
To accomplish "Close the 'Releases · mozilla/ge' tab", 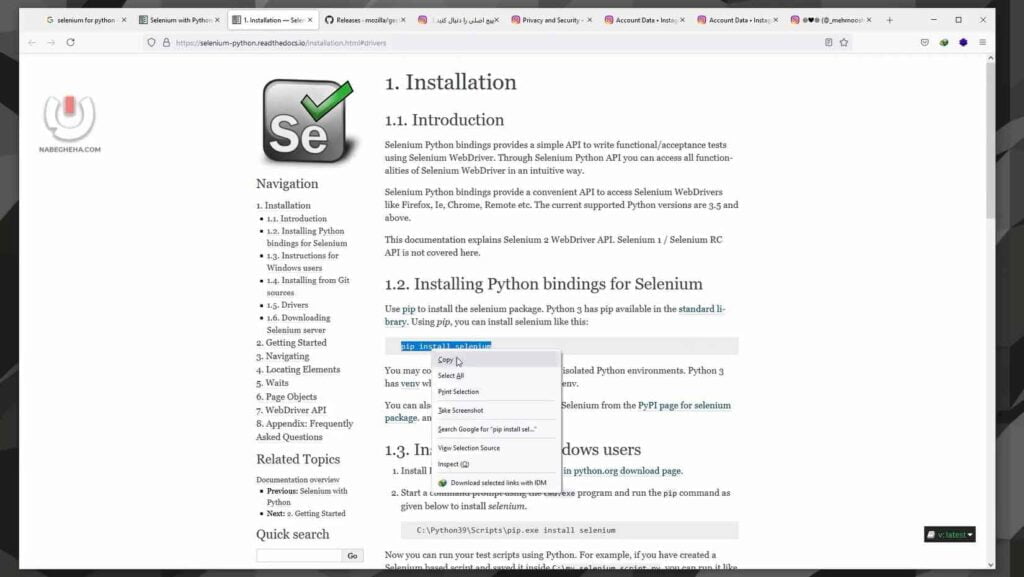I will [x=403, y=20].
